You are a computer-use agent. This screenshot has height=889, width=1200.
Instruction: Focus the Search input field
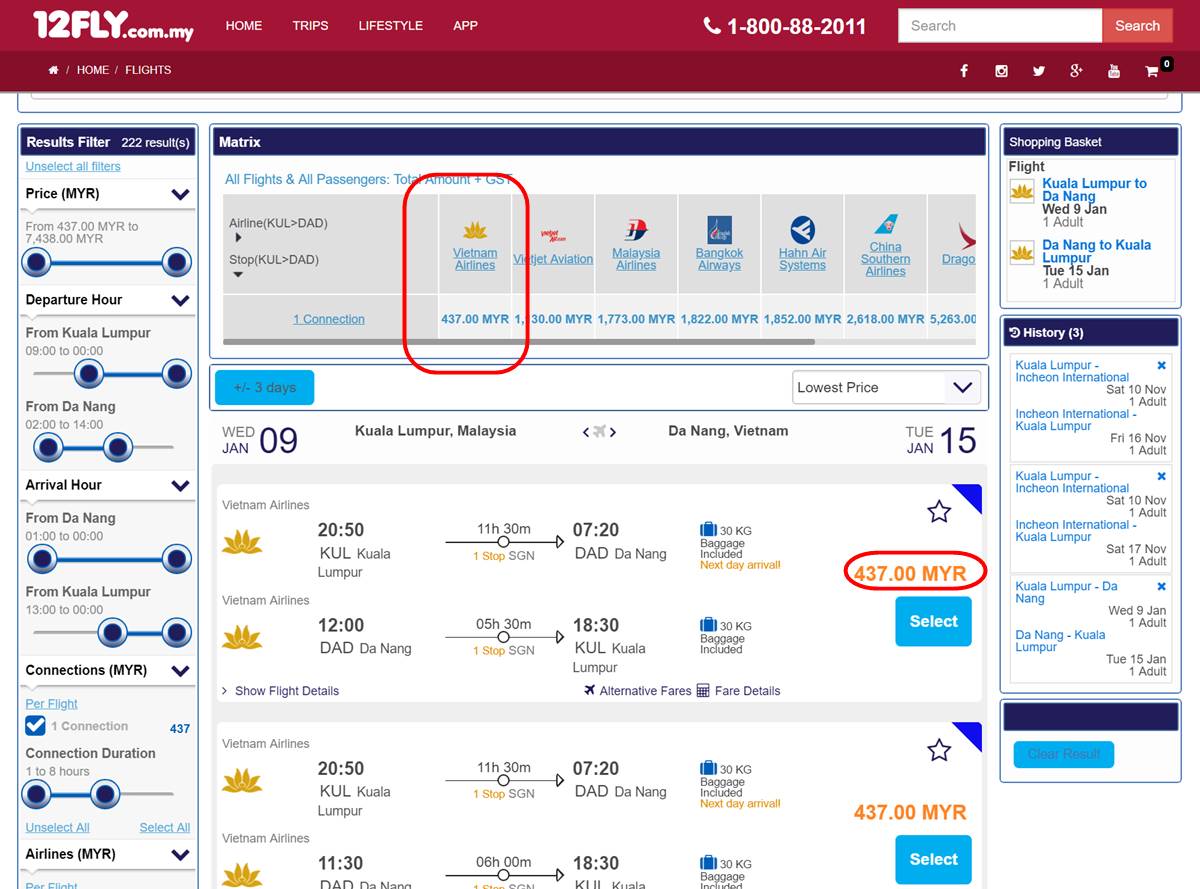[1000, 26]
